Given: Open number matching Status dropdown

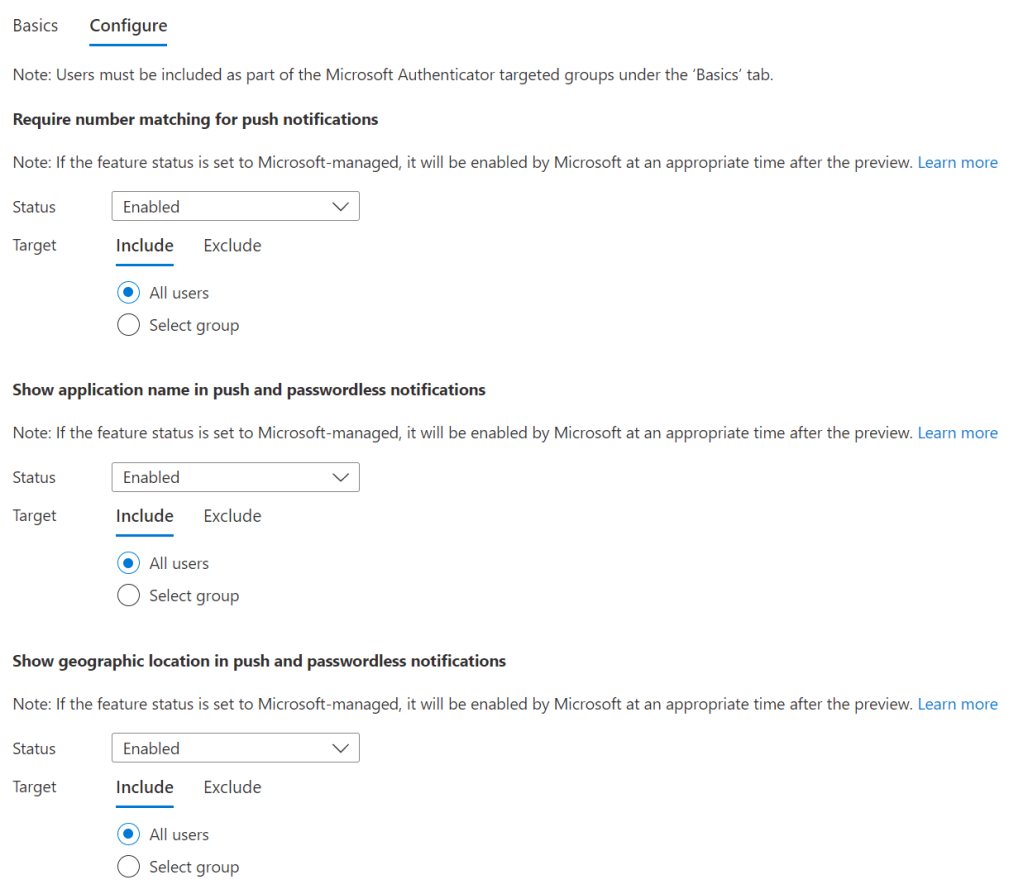Looking at the screenshot, I should tap(235, 207).
